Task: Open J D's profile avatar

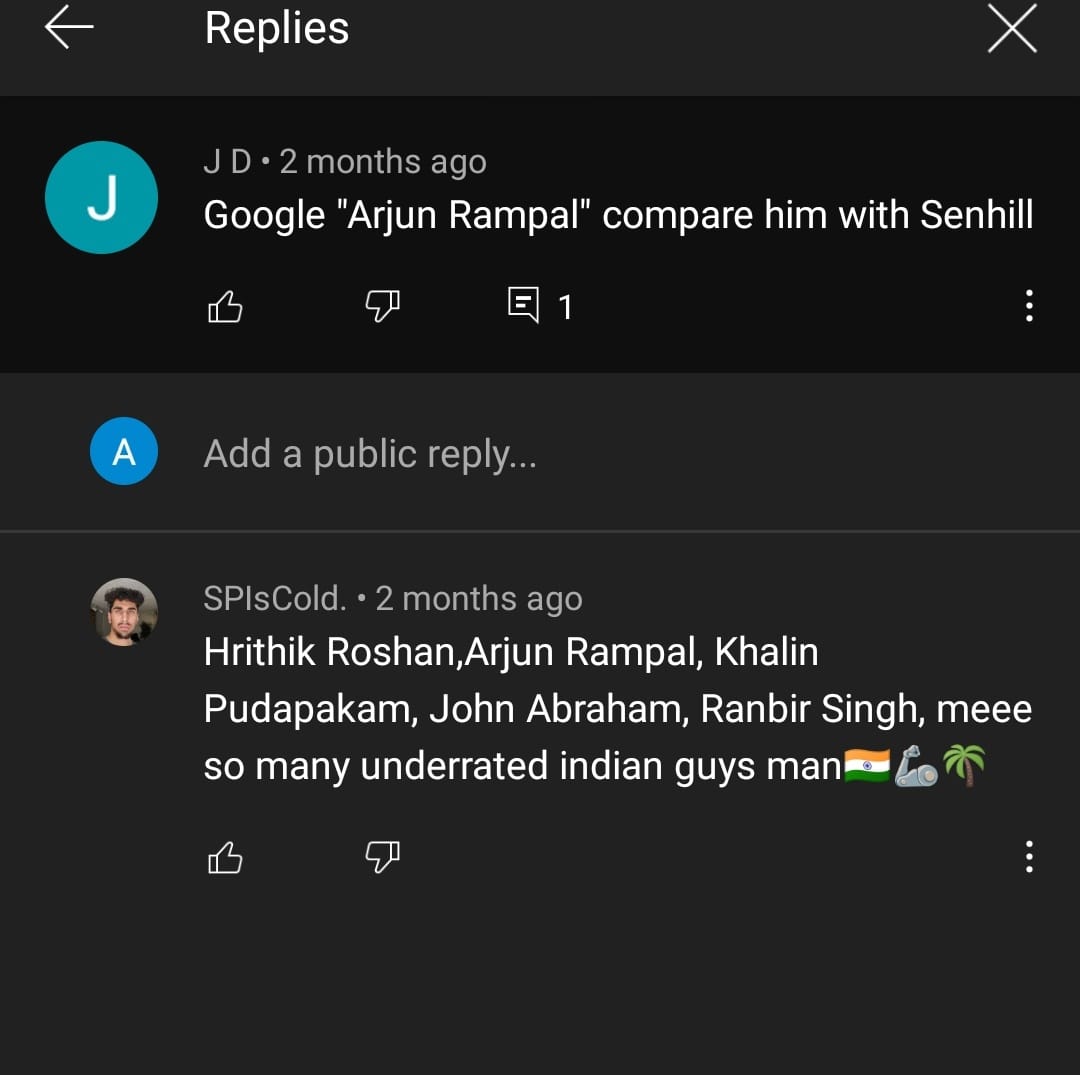Action: (x=101, y=197)
